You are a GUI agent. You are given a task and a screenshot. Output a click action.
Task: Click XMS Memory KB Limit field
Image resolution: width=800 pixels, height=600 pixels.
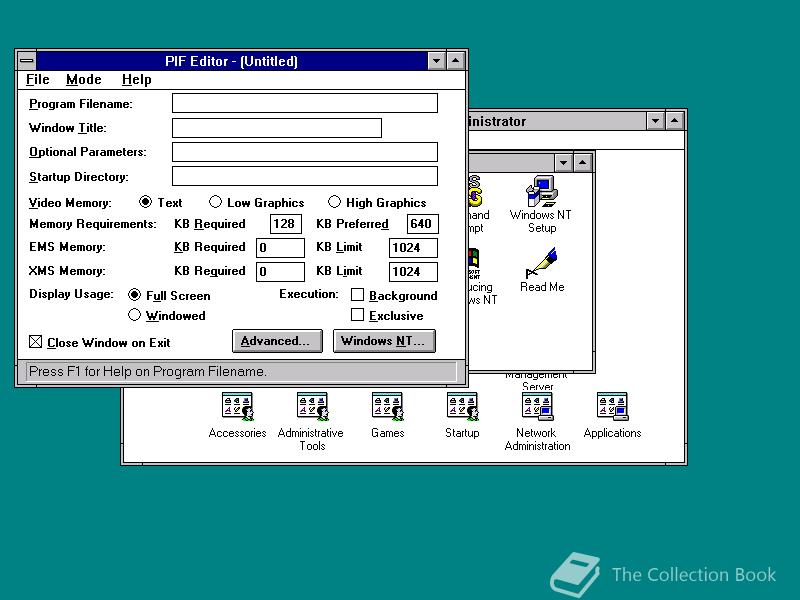click(413, 271)
